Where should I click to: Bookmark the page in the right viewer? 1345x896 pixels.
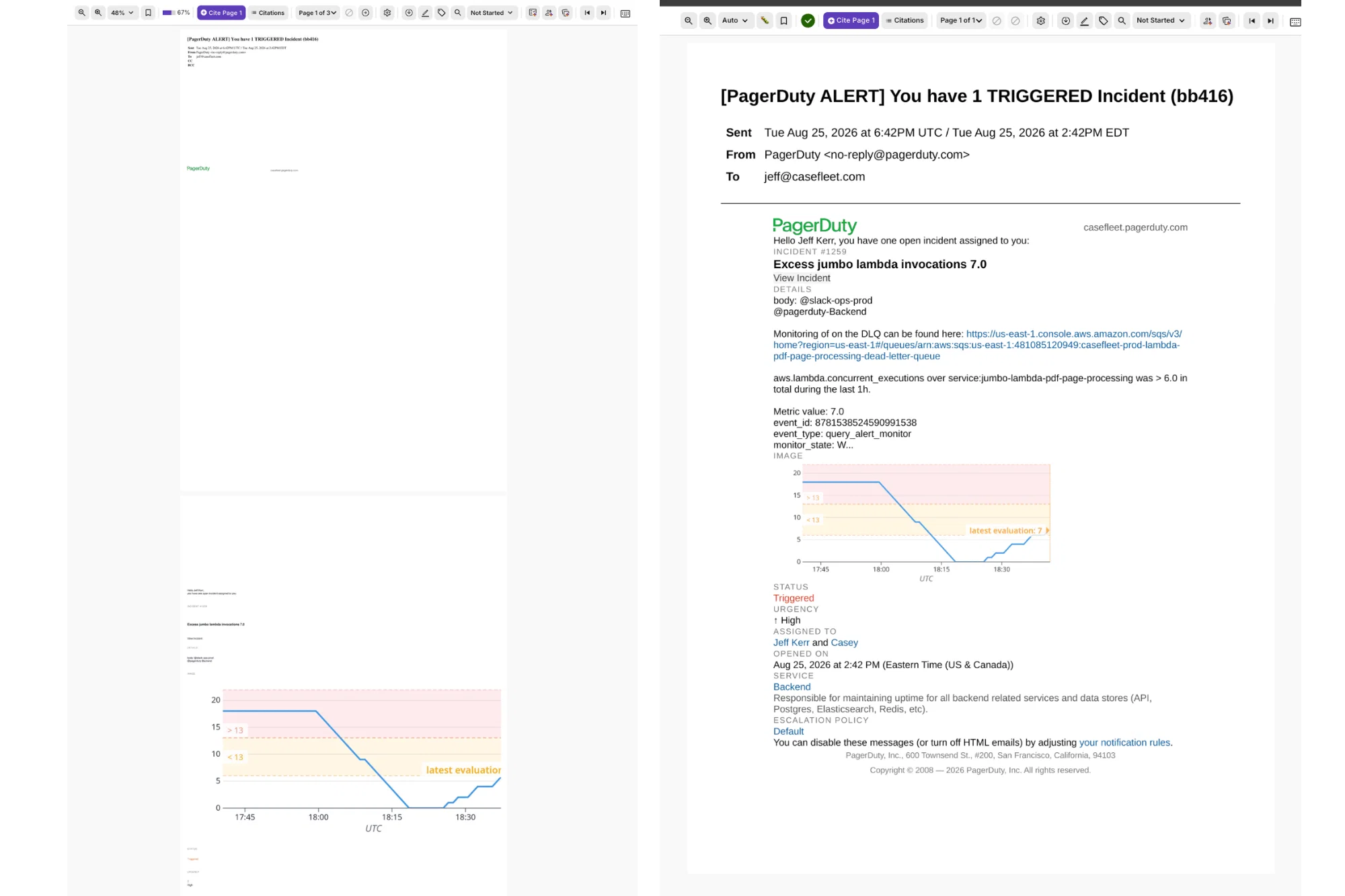pos(784,21)
